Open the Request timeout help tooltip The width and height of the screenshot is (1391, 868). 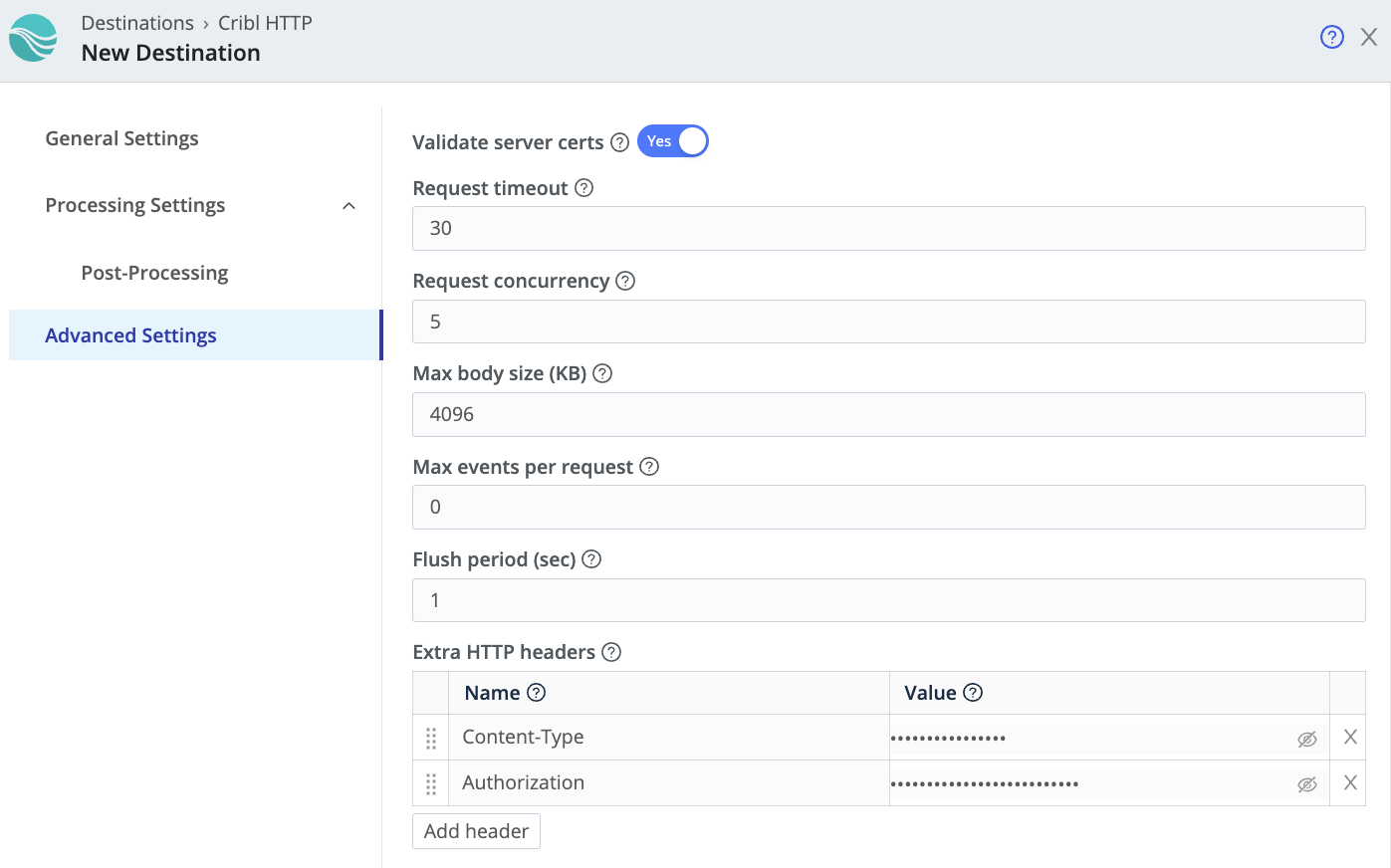(x=584, y=187)
